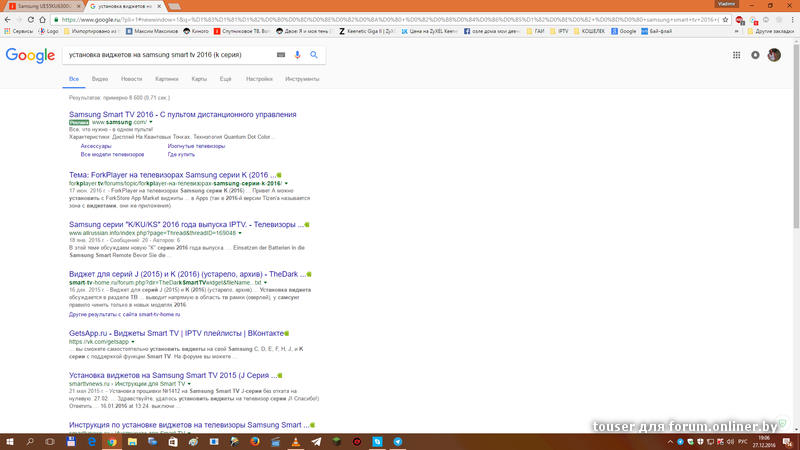This screenshot has width=800, height=450.
Task: Open Microsoft Edge from the taskbar
Action: point(91,442)
